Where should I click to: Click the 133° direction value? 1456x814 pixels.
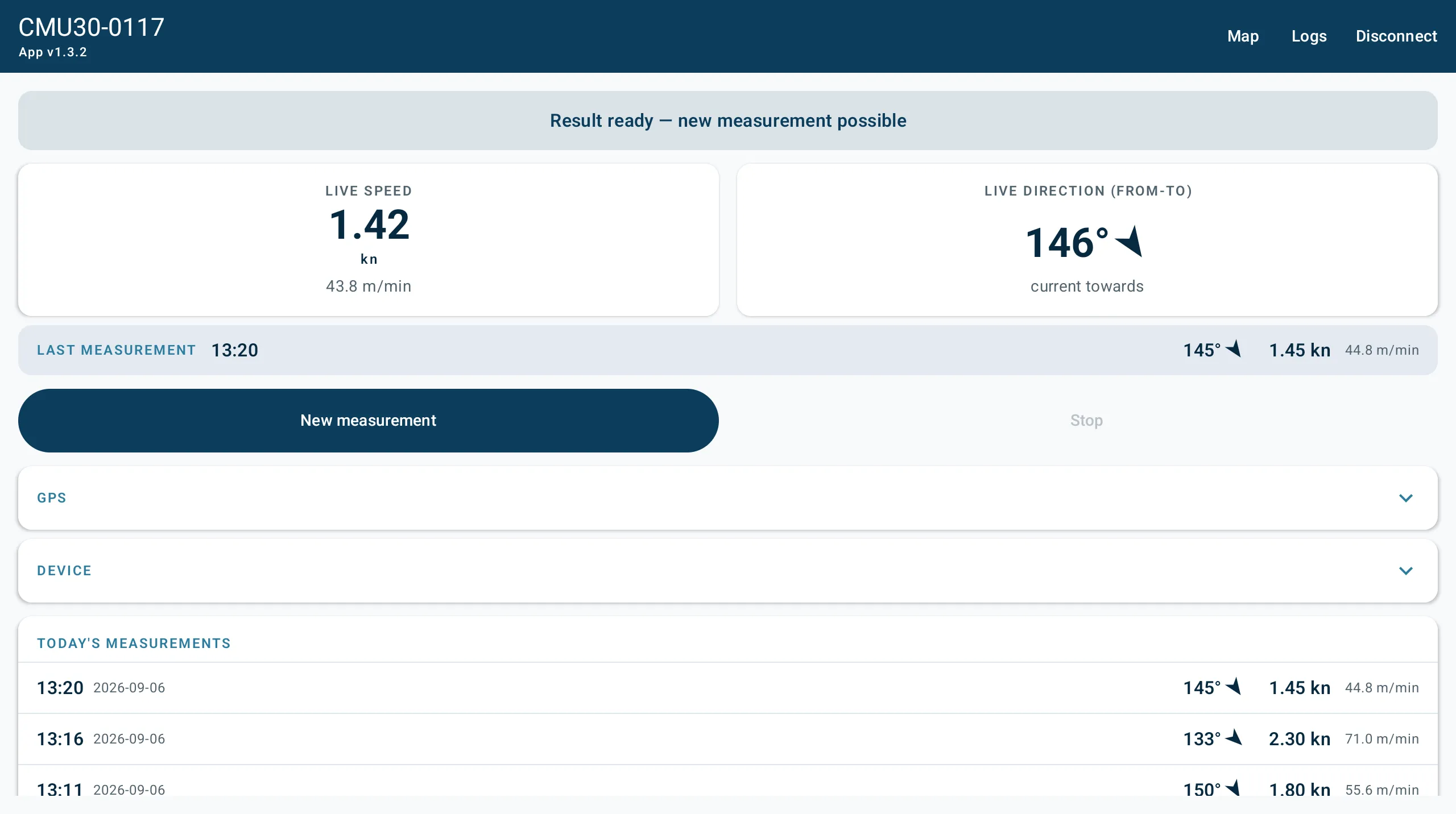click(1202, 739)
